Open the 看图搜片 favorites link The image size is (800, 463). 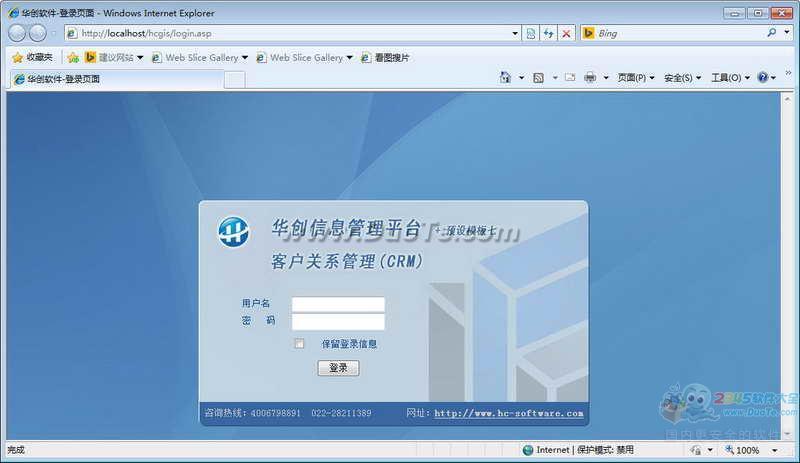pyautogui.click(x=385, y=58)
